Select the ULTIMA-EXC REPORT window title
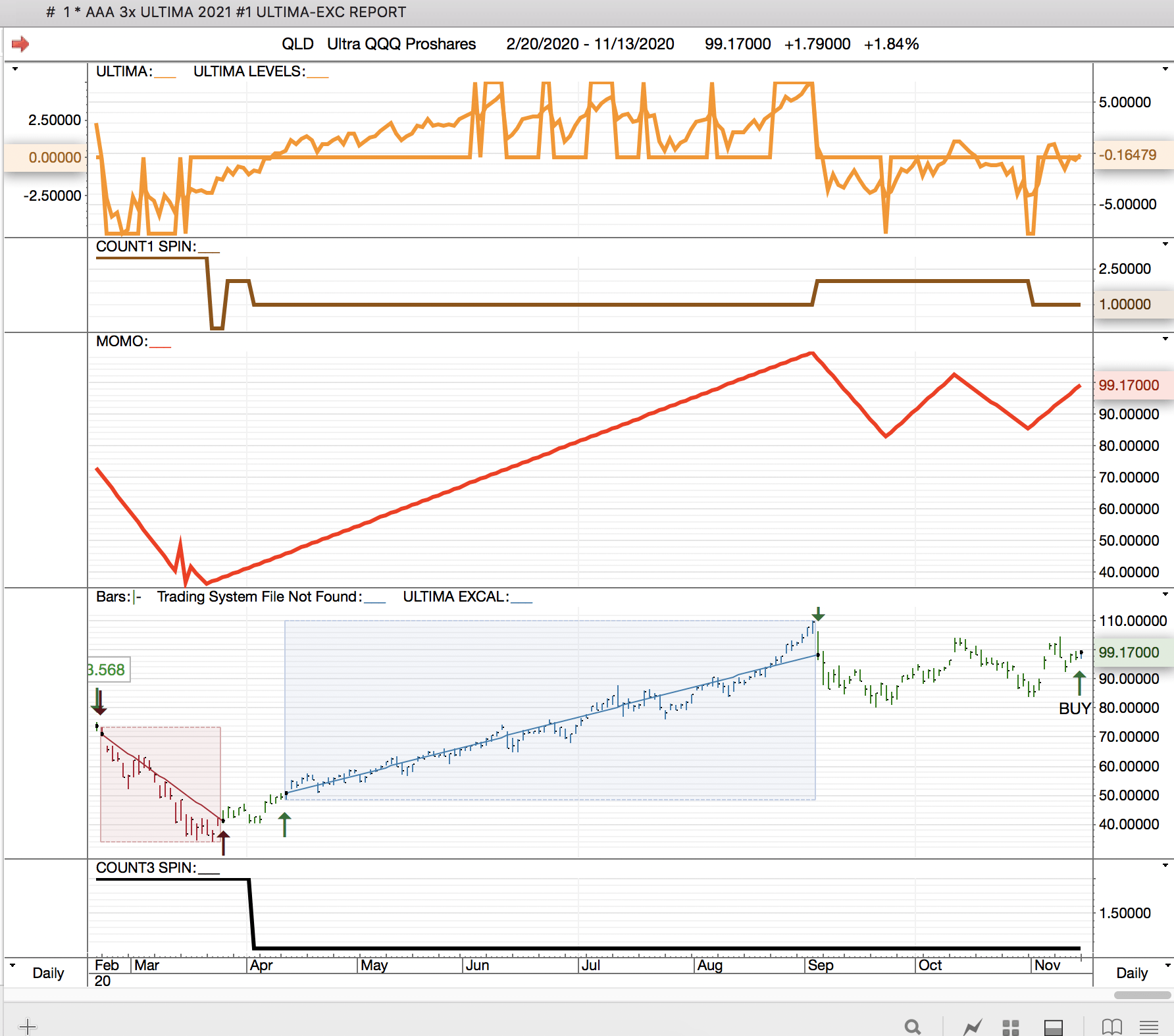The image size is (1174, 1036). point(226,12)
